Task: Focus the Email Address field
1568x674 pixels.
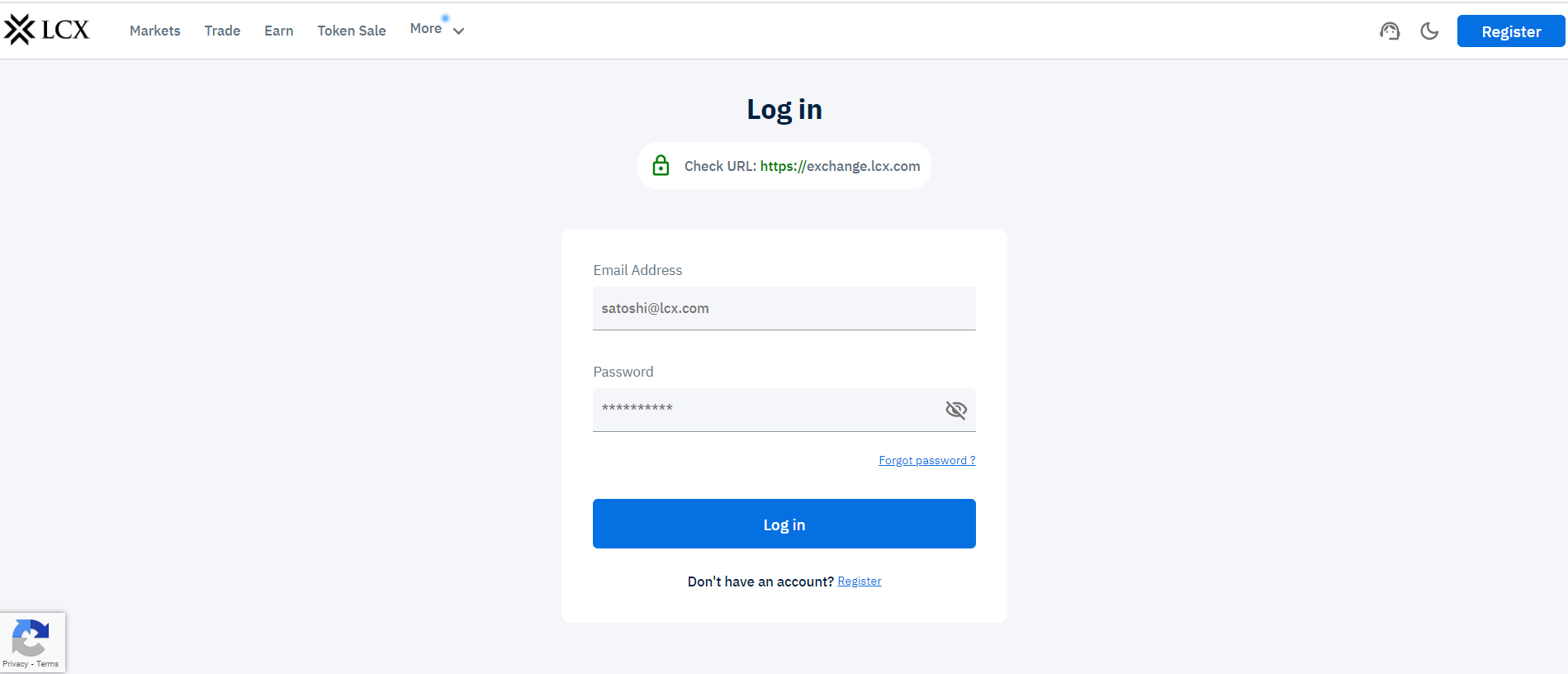Action: click(784, 308)
